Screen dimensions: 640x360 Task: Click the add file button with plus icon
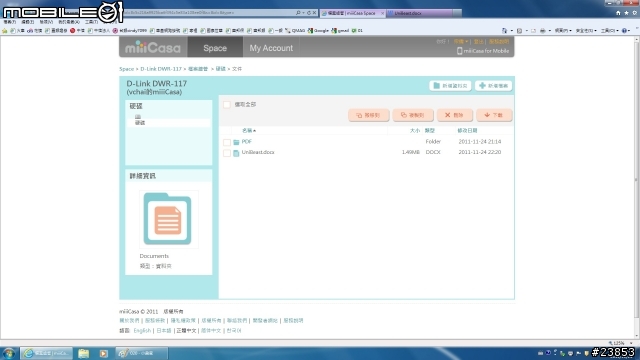(x=493, y=86)
